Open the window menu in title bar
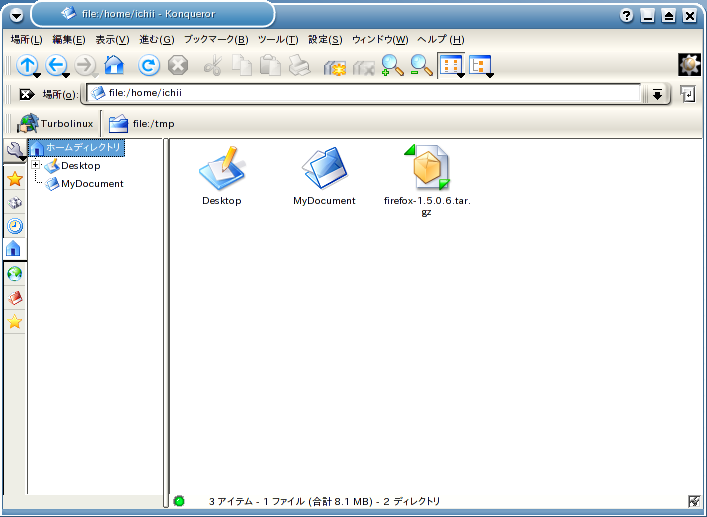Image resolution: width=707 pixels, height=517 pixels. pyautogui.click(x=16, y=16)
